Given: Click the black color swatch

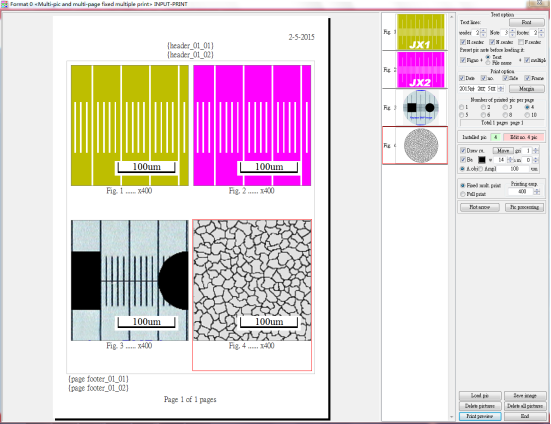Looking at the screenshot, I should [x=481, y=160].
